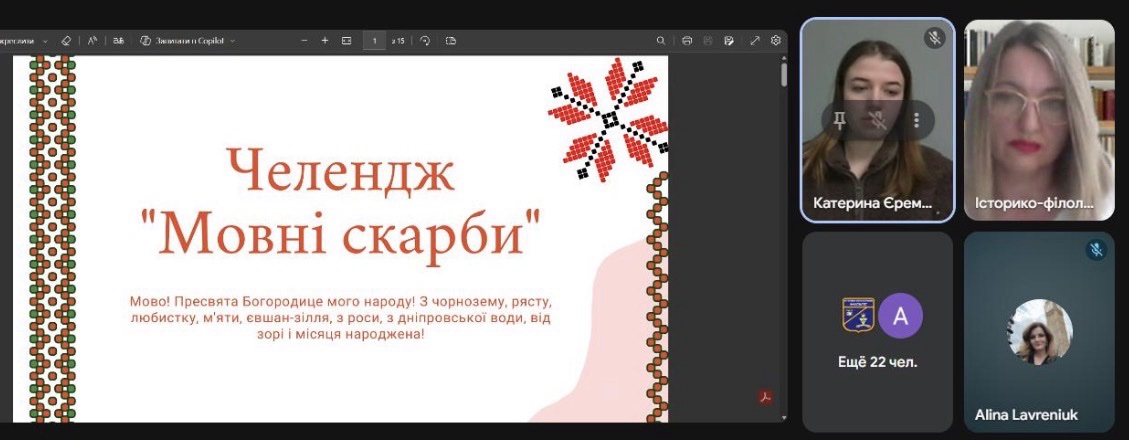The width and height of the screenshot is (1129, 440).
Task: Click the Adobe Acrobat icon on slide
Action: pos(765,397)
